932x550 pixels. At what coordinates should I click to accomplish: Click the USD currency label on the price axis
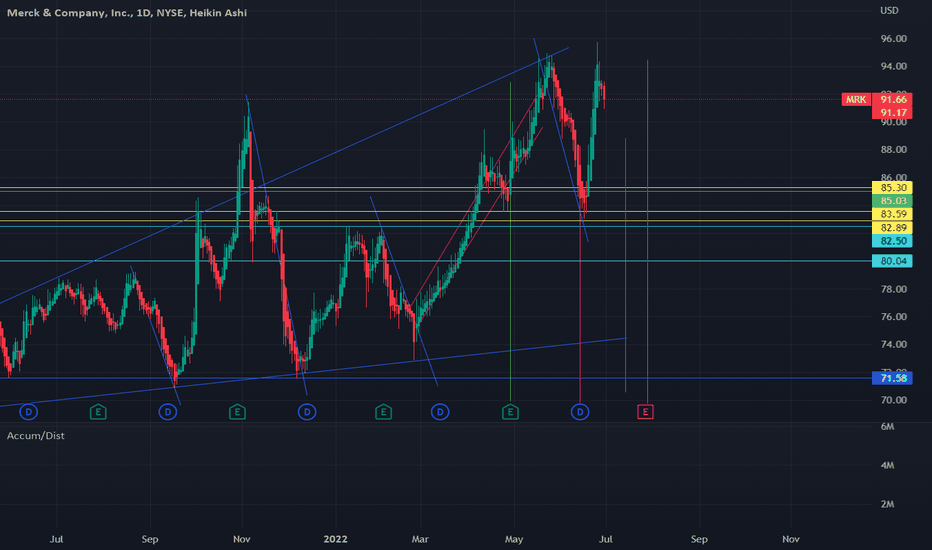pyautogui.click(x=889, y=11)
